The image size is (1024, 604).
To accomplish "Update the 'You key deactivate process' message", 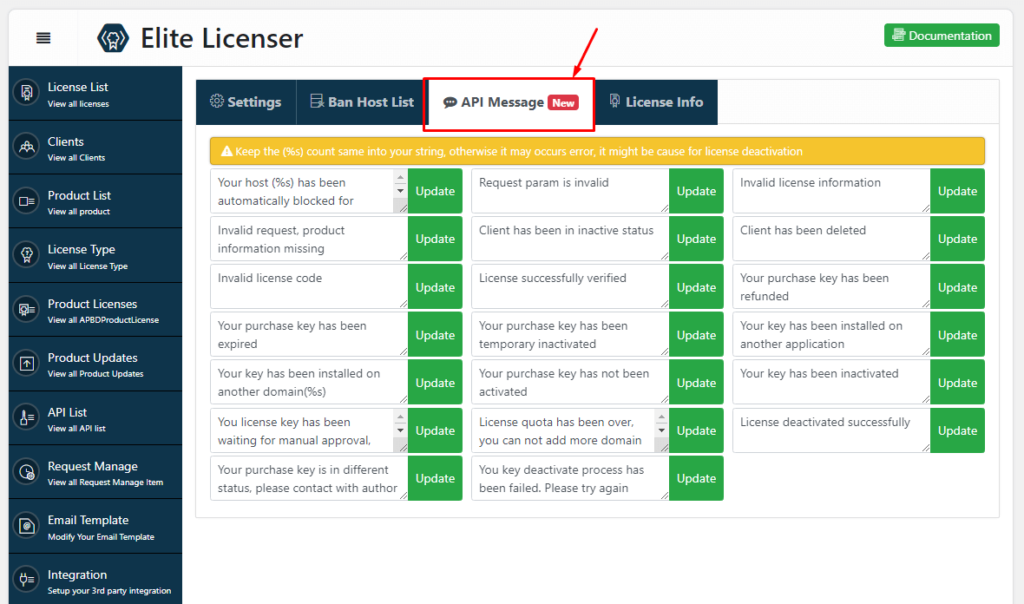I will click(x=696, y=479).
